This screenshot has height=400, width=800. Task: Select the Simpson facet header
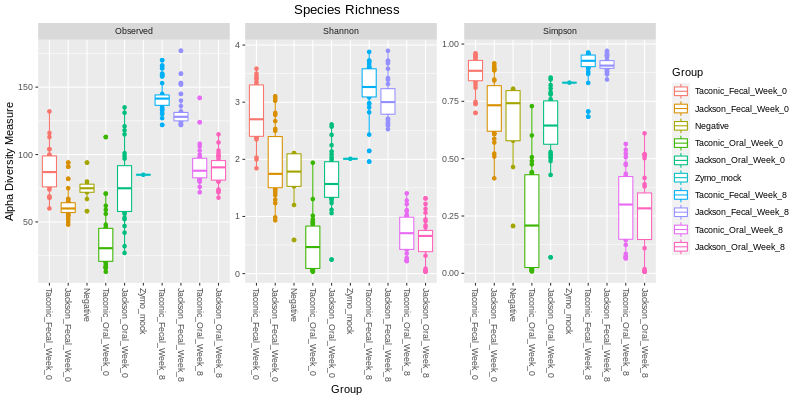[x=561, y=31]
